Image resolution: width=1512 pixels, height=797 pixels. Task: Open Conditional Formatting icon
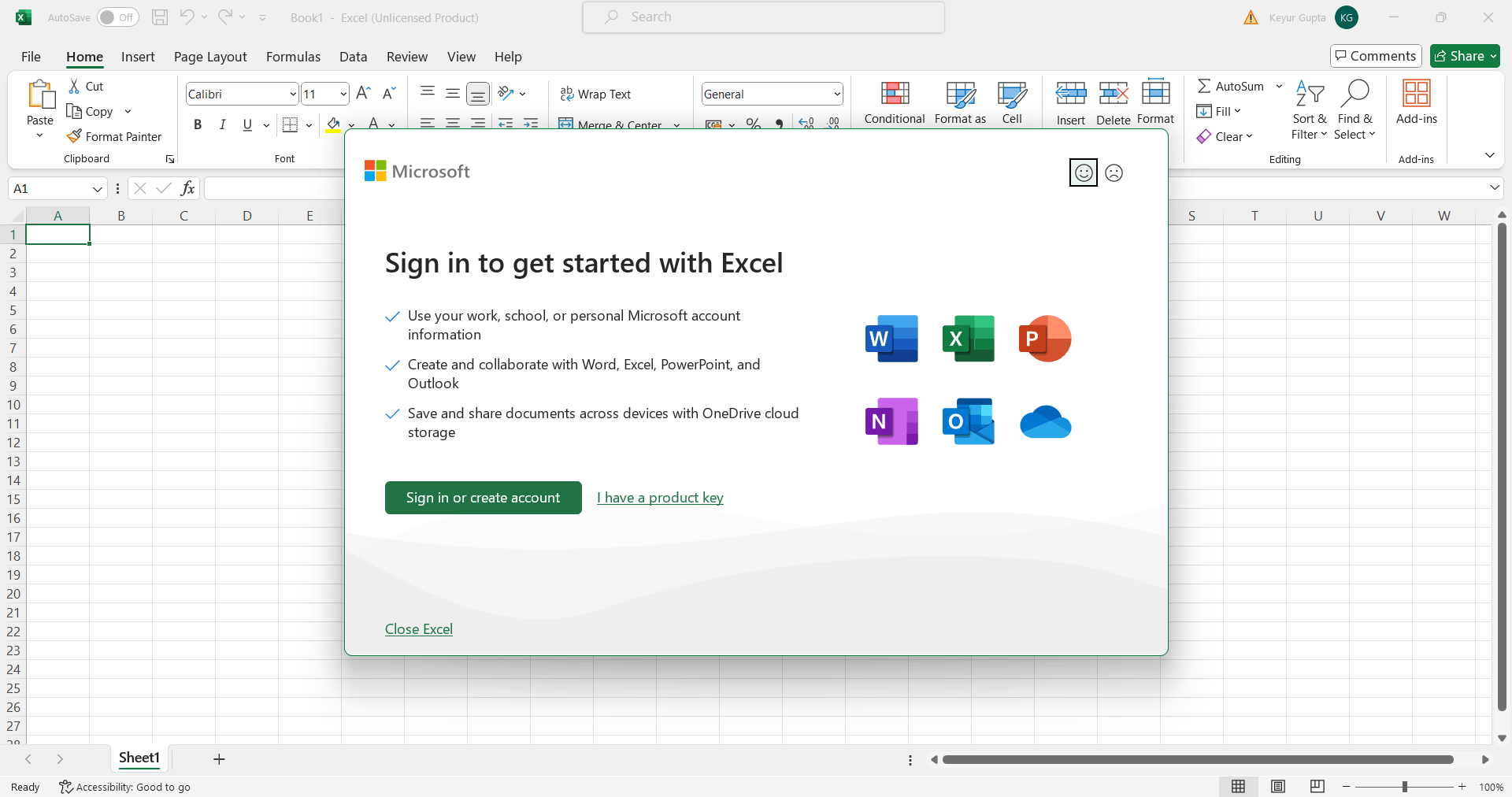click(895, 94)
